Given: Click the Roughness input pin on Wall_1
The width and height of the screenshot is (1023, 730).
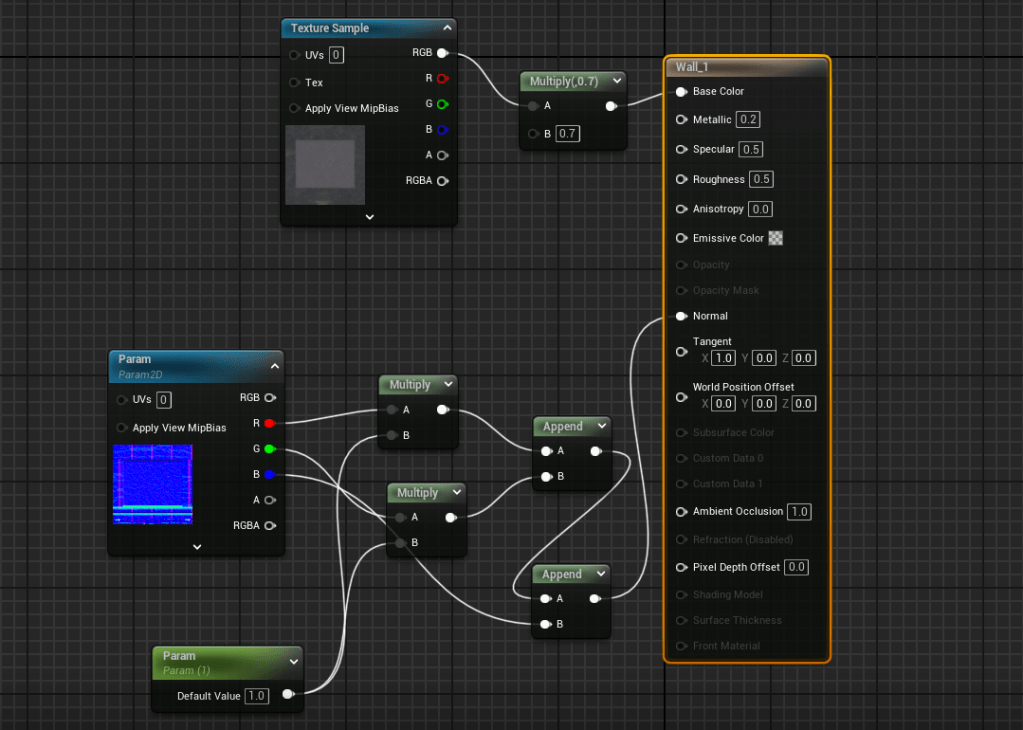Looking at the screenshot, I should 681,180.
